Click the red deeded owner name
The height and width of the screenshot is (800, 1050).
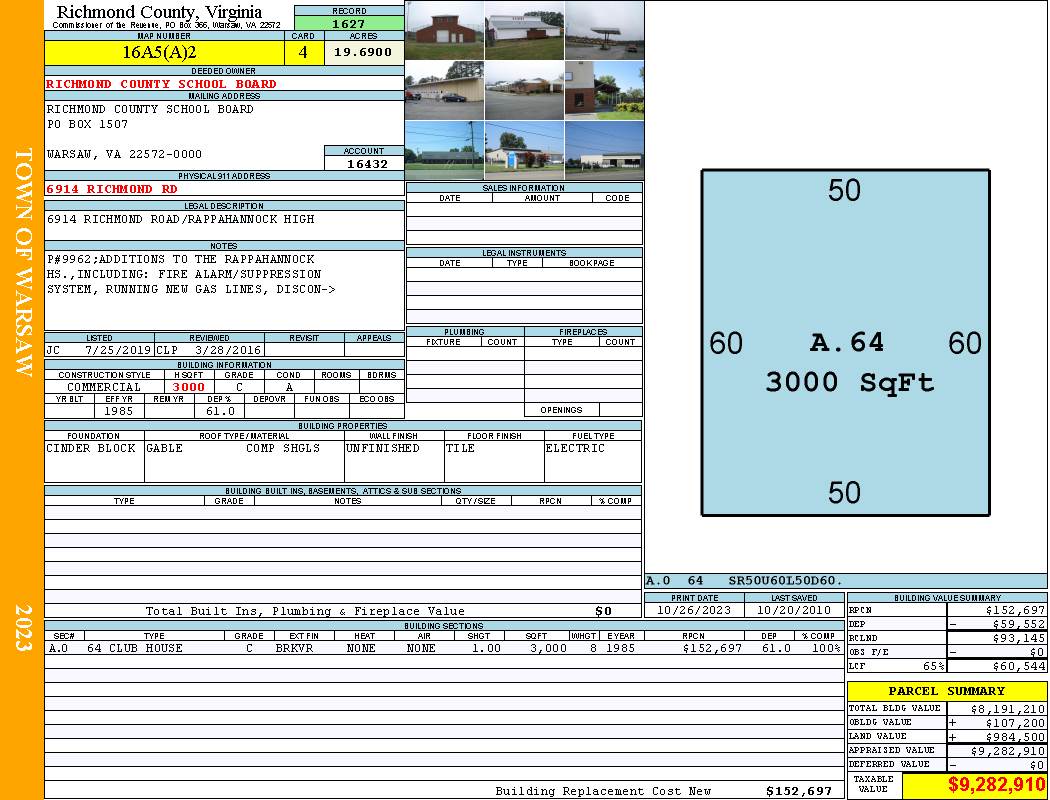161,84
